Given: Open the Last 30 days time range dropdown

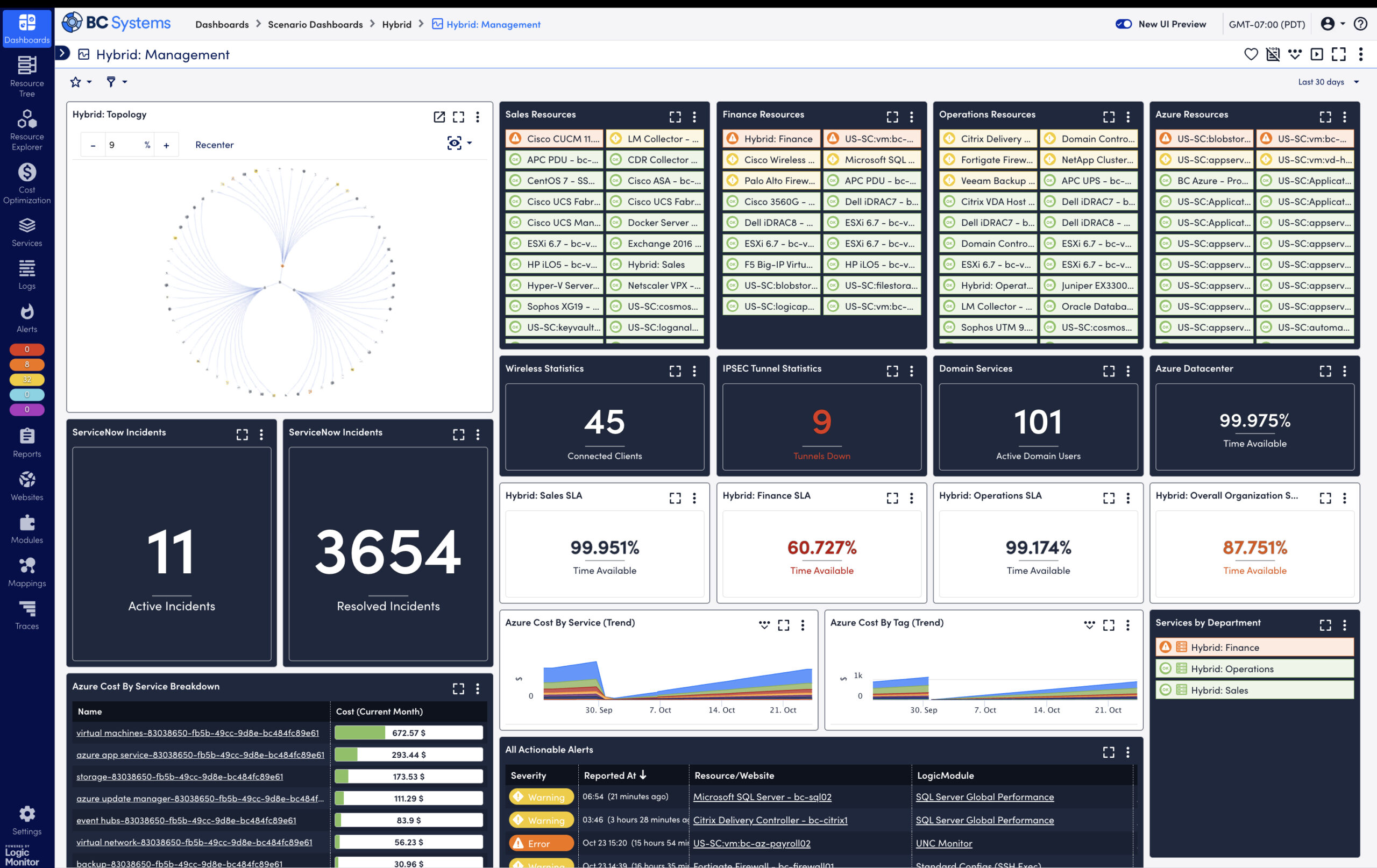Looking at the screenshot, I should click(x=1328, y=82).
